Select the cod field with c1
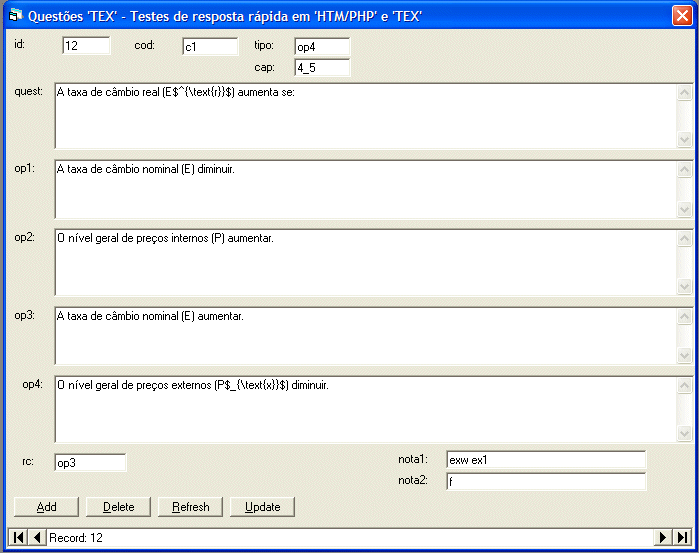This screenshot has width=699, height=553. [210, 46]
